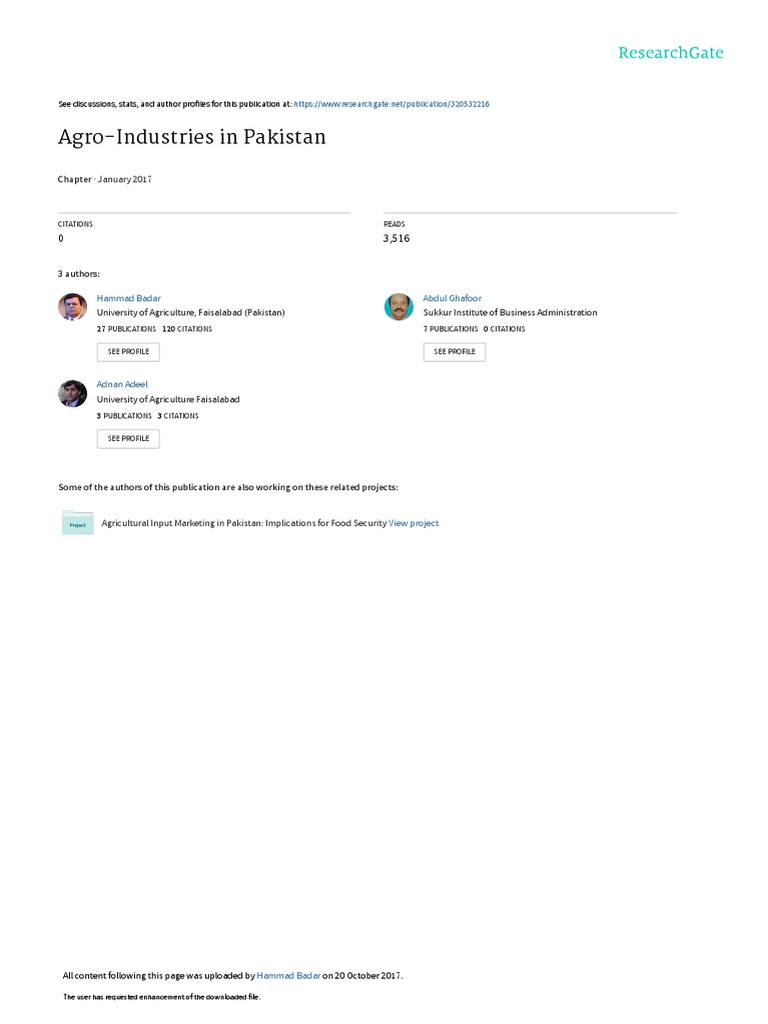Click the citations count of 0
Viewport: 768px width, 1024px height.
click(61, 239)
